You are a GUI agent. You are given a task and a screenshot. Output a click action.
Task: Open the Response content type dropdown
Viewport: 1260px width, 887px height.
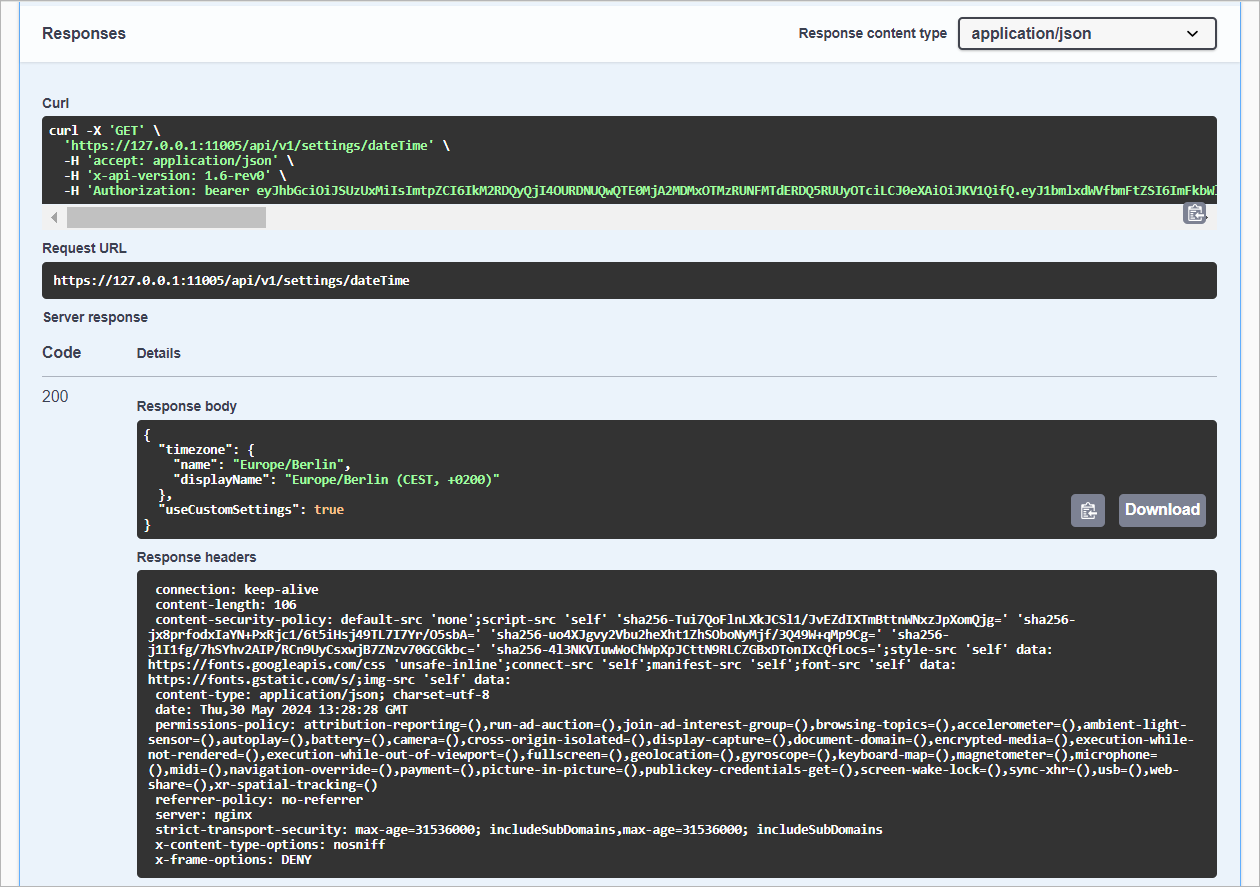1087,33
